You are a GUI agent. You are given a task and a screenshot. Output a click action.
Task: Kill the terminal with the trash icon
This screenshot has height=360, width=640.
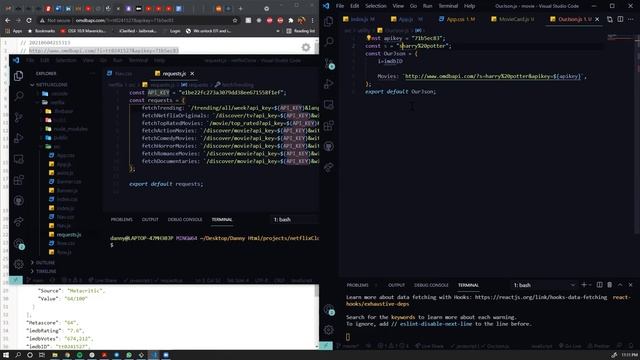(609, 285)
